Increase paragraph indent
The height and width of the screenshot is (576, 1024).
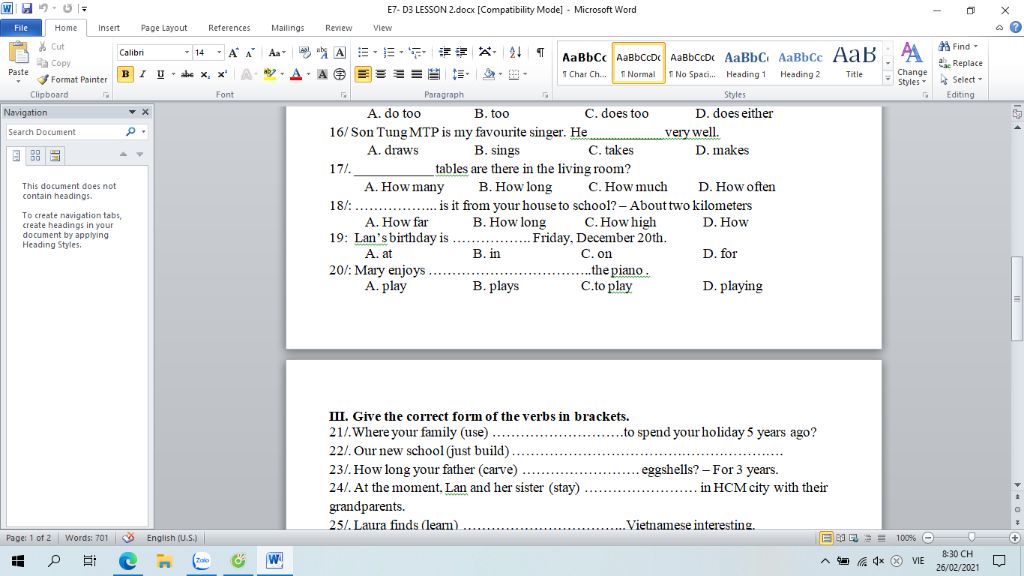[461, 53]
